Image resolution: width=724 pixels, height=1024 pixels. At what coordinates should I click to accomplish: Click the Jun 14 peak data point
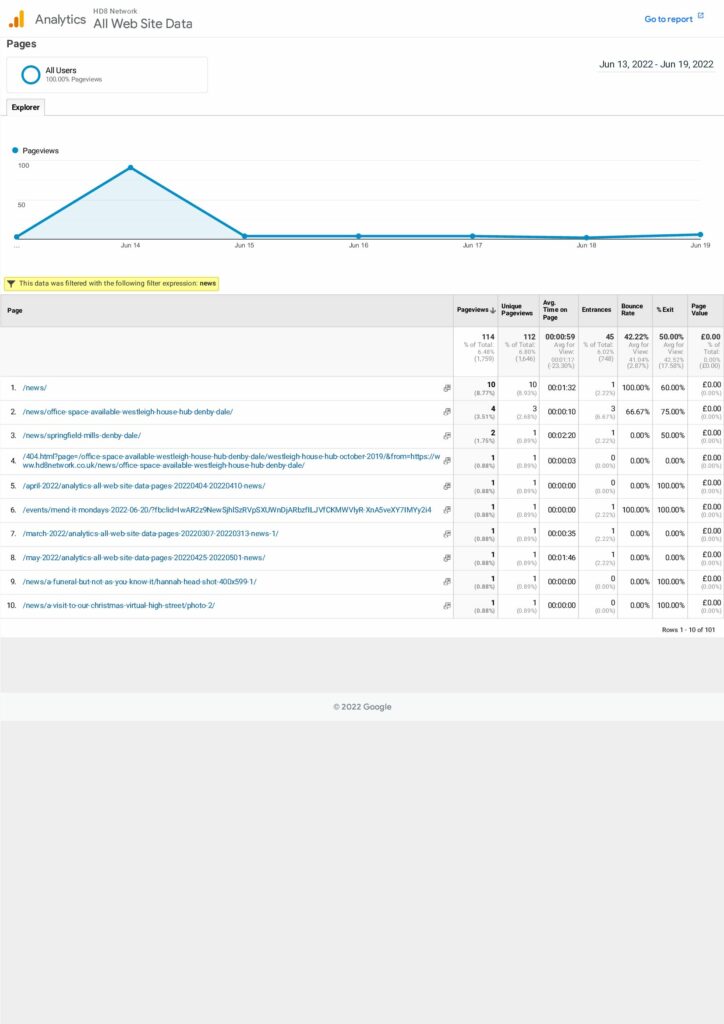130,167
